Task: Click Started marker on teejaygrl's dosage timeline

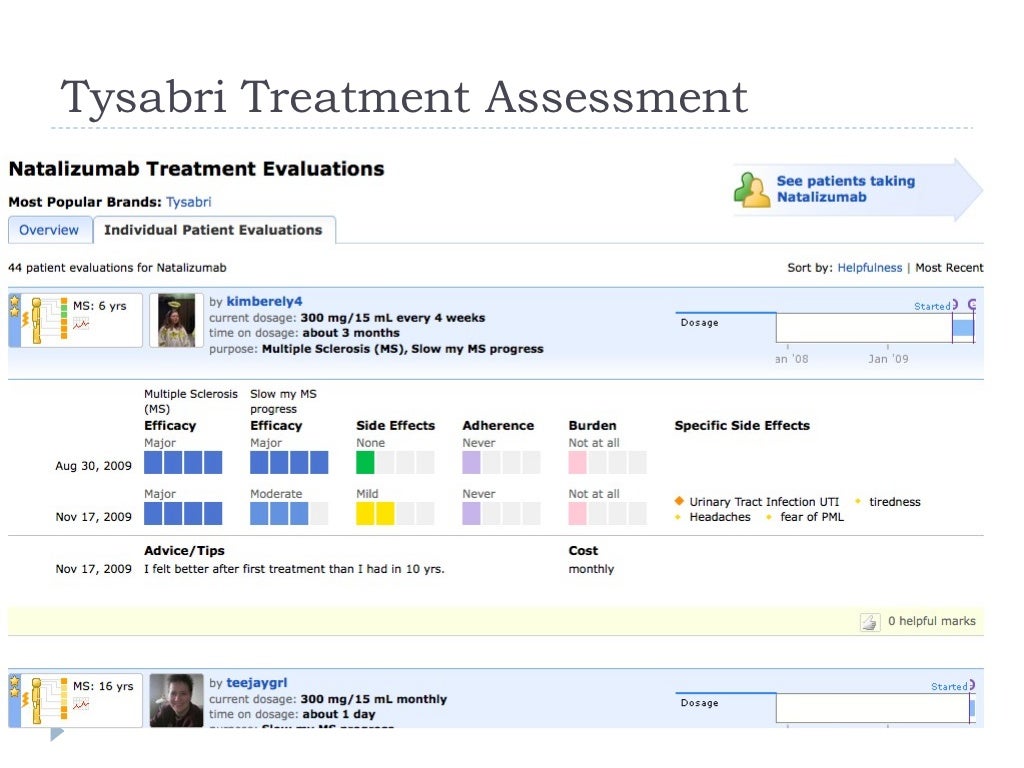Action: coord(949,687)
